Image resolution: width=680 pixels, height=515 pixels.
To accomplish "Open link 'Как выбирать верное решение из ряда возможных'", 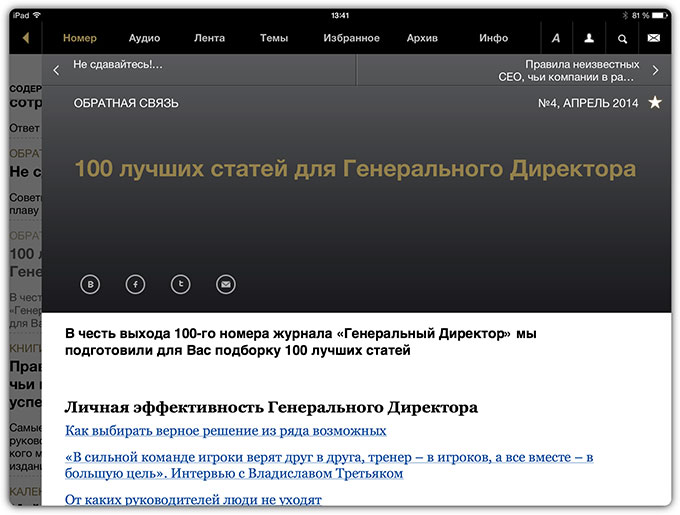I will [x=226, y=431].
